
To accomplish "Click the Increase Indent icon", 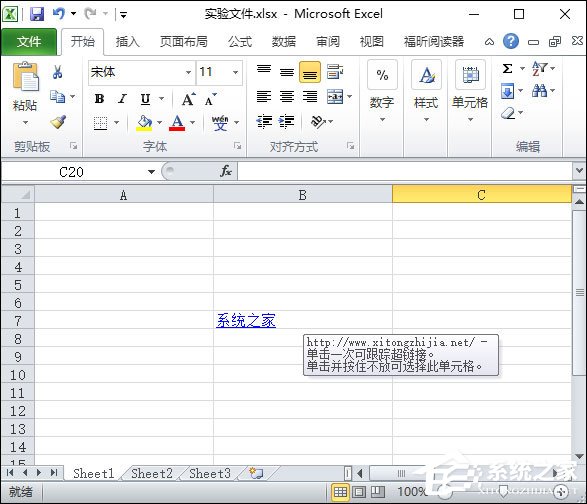I will (x=287, y=122).
